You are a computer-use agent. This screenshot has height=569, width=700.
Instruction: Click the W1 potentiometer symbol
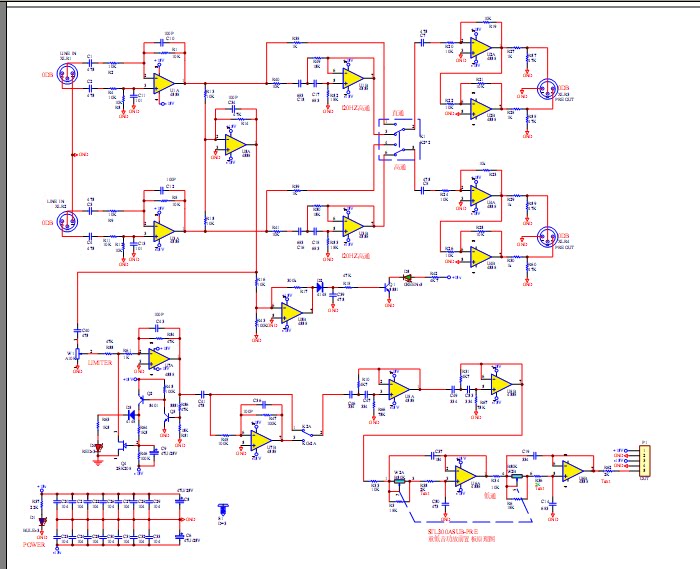(x=78, y=353)
